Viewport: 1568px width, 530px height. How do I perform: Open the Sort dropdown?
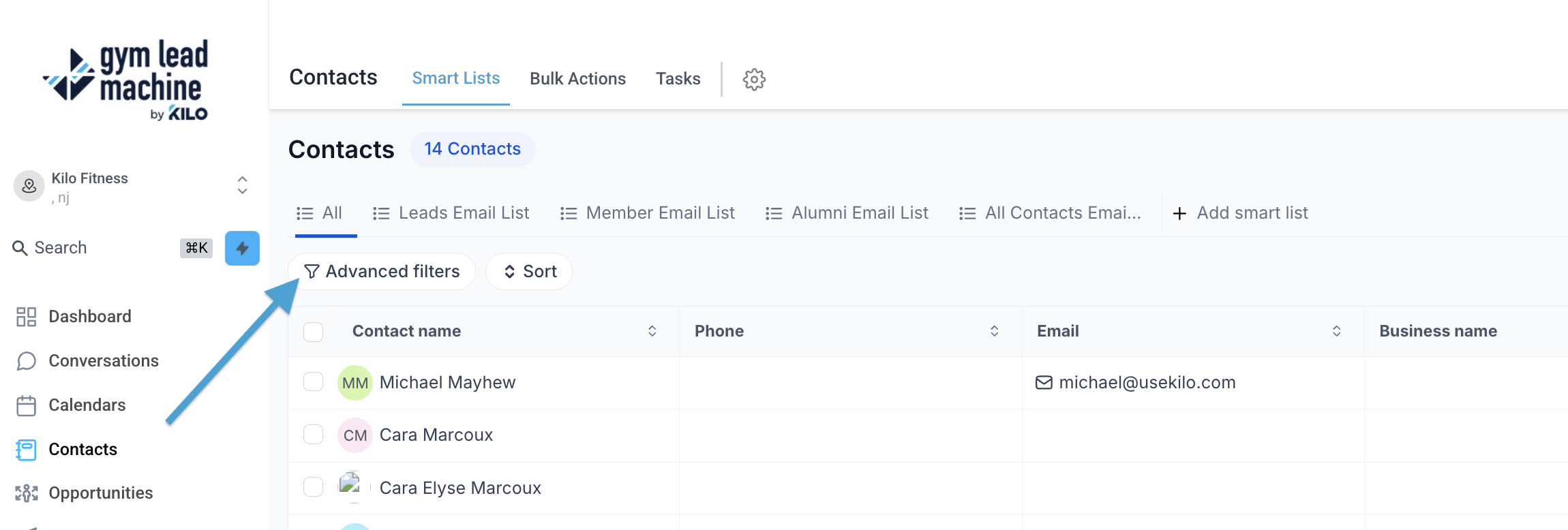pyautogui.click(x=529, y=272)
